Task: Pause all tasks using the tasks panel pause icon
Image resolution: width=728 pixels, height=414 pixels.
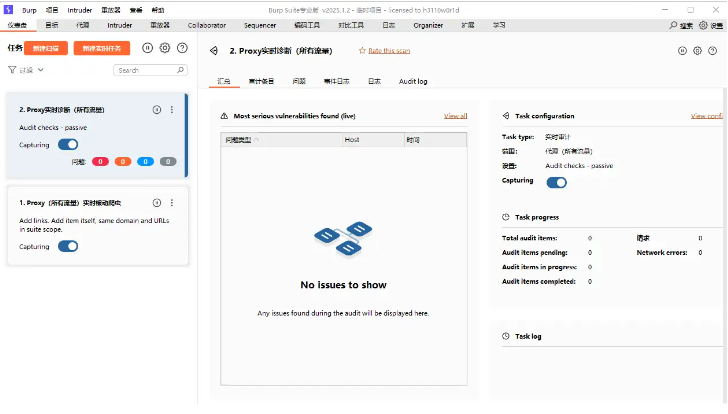Action: coord(147,48)
